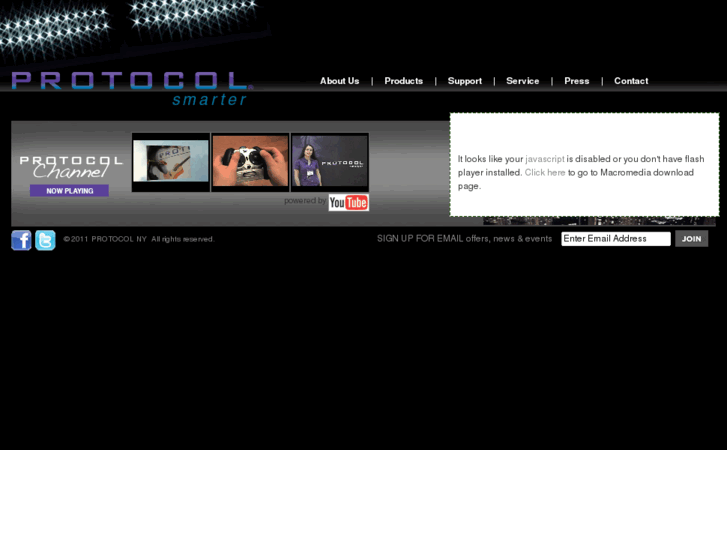Select Support in the navigation bar
Screen dimensions: 727x545
[x=465, y=81]
